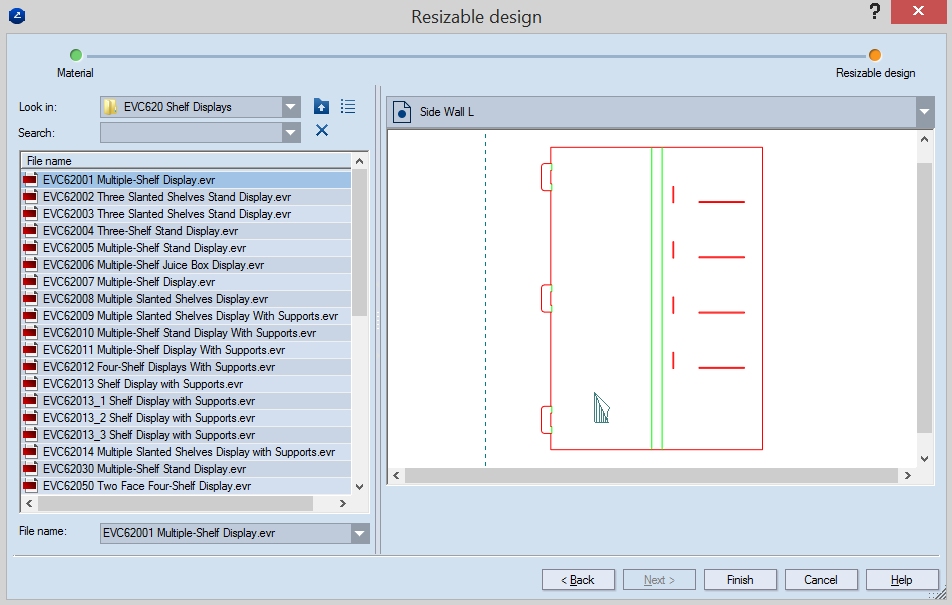Expand the Side Wall L part dropdown

925,112
